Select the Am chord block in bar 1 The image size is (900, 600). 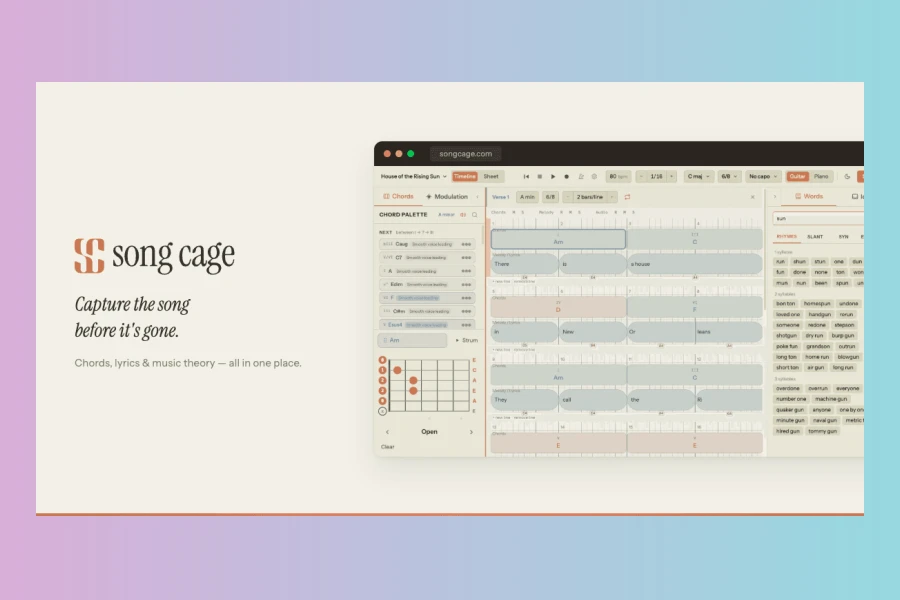[558, 239]
